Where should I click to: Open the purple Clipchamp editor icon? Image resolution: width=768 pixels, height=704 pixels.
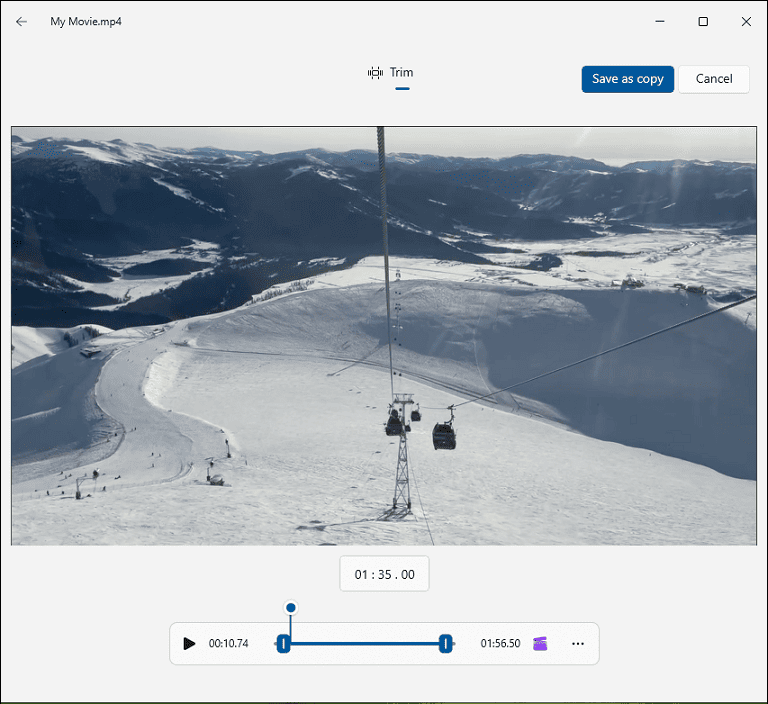540,643
